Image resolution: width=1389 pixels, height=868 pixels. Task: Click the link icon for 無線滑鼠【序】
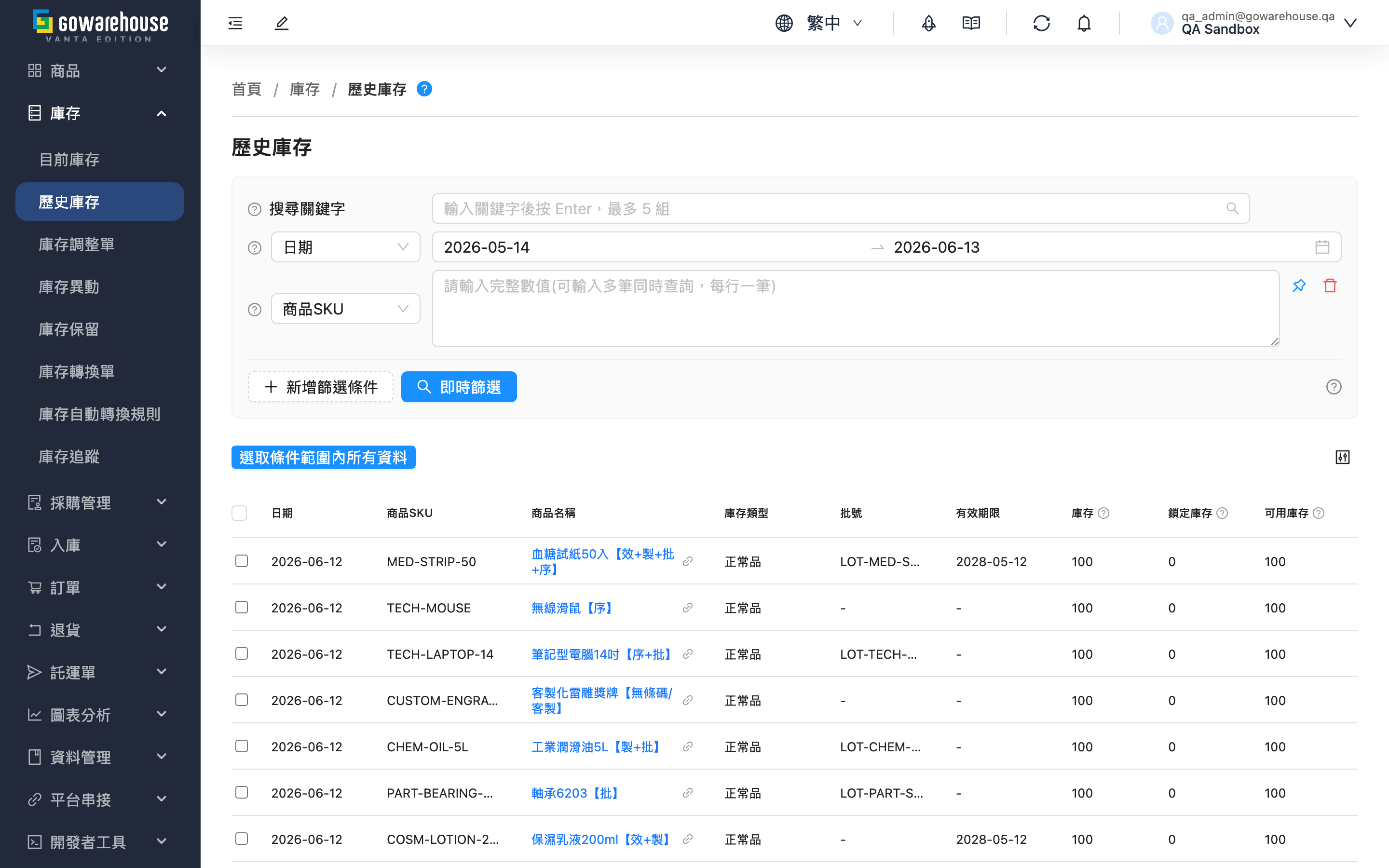click(688, 608)
